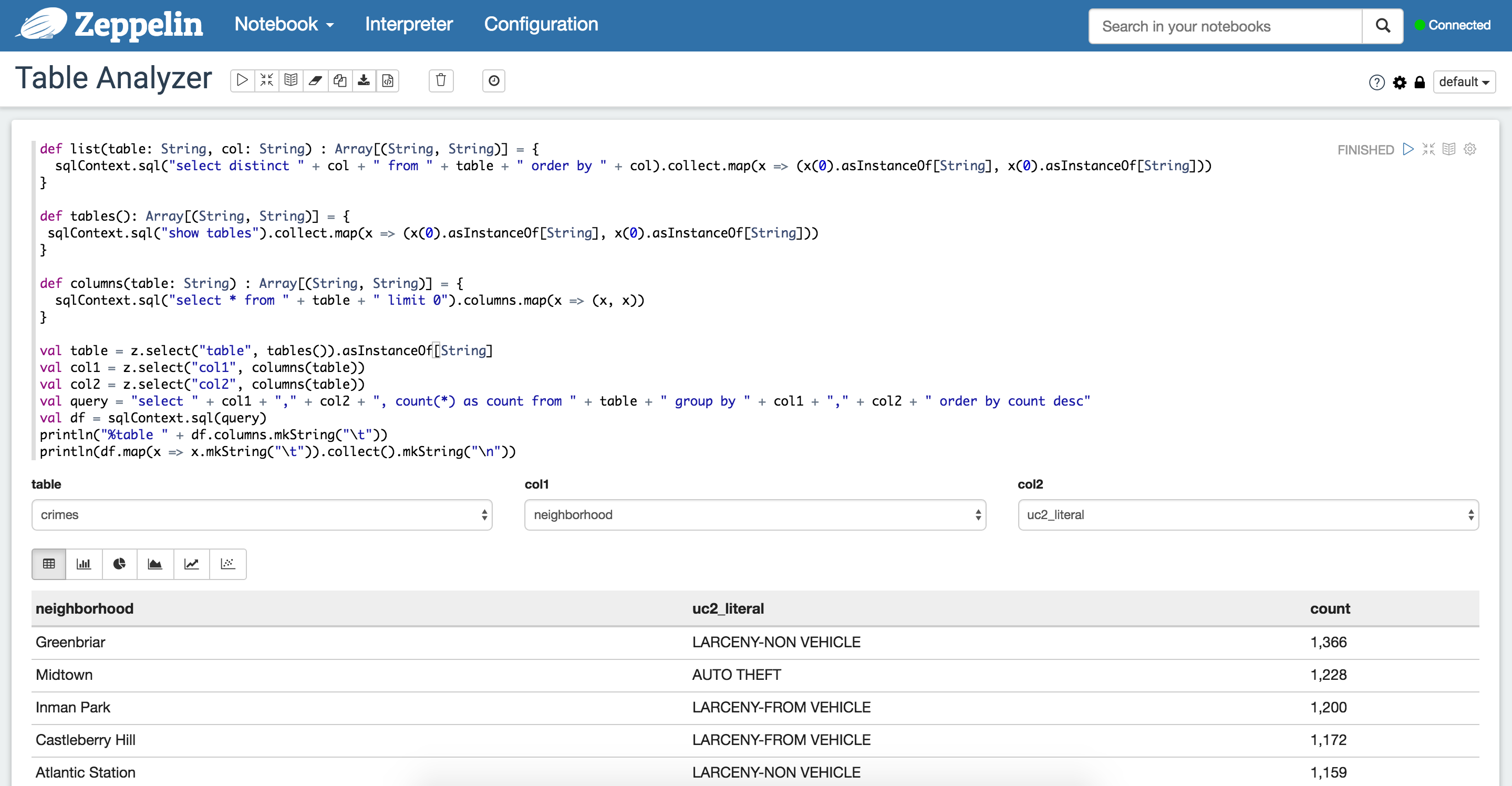Switch result view to pie chart
This screenshot has width=1512, height=786.
(119, 564)
